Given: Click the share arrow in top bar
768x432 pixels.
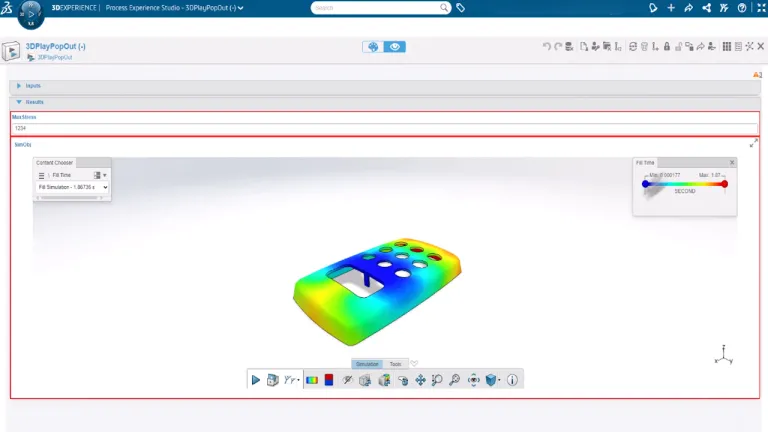Looking at the screenshot, I should 689,8.
